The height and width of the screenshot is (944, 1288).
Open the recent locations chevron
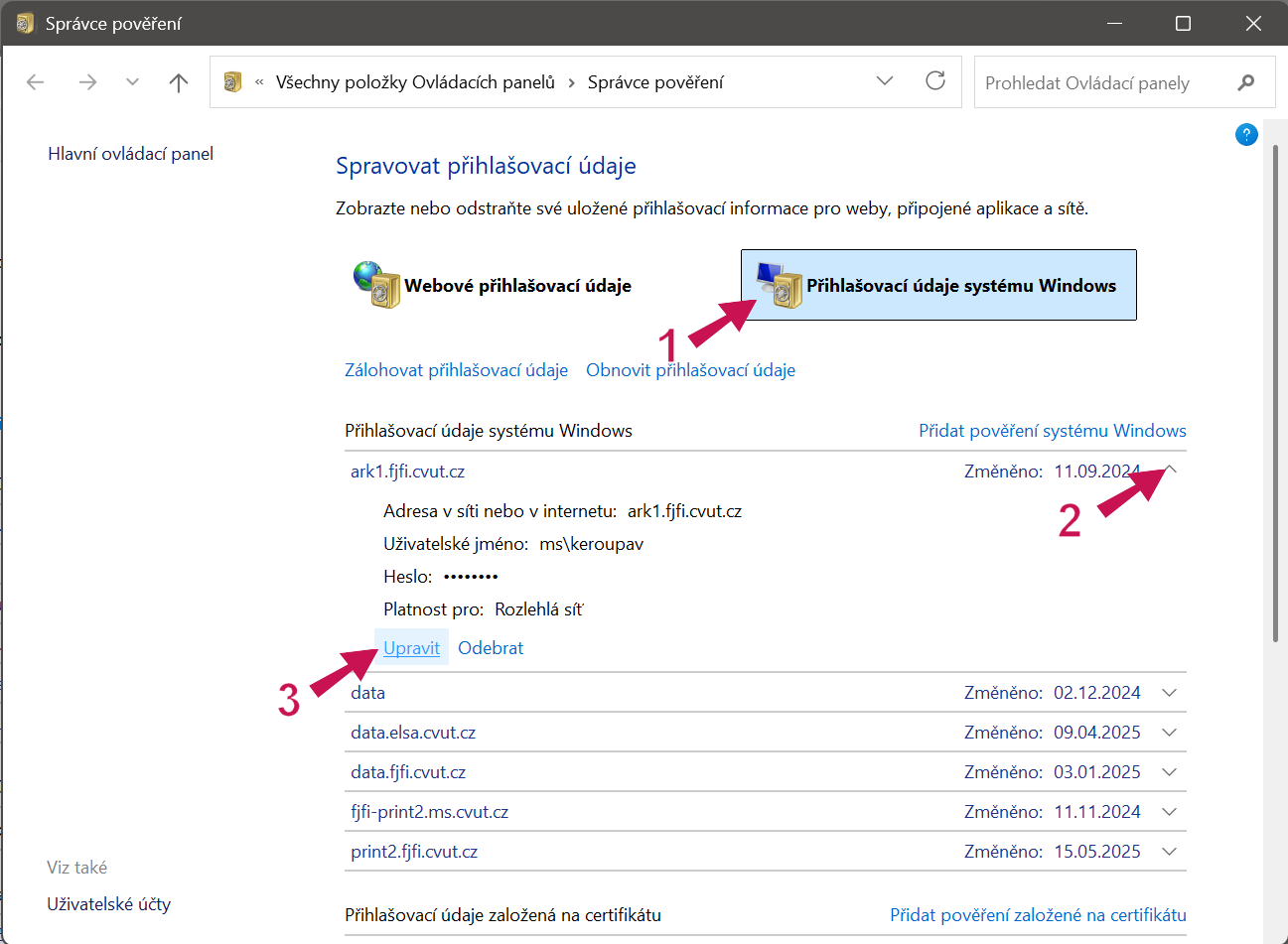[132, 82]
